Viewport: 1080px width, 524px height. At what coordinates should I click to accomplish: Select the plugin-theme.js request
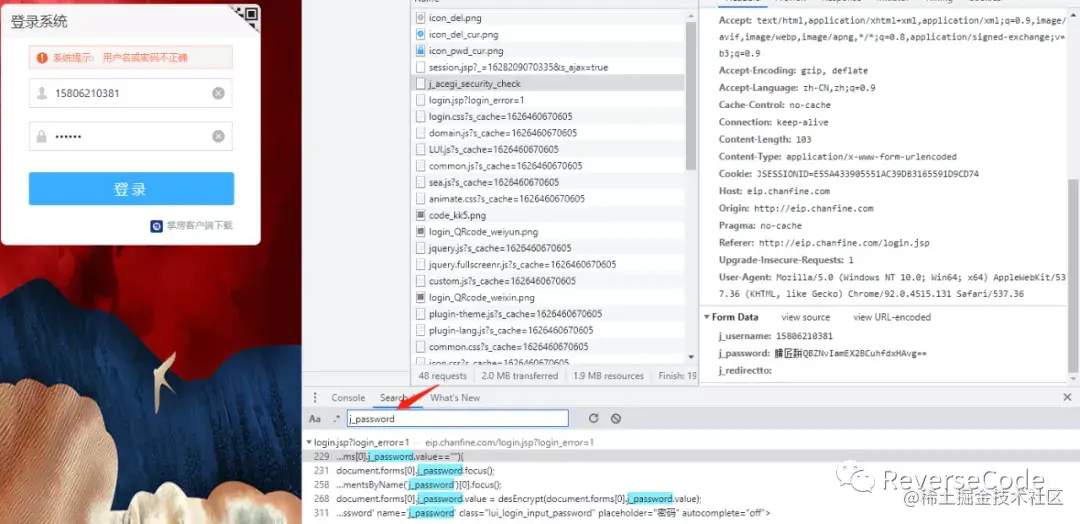[548, 314]
